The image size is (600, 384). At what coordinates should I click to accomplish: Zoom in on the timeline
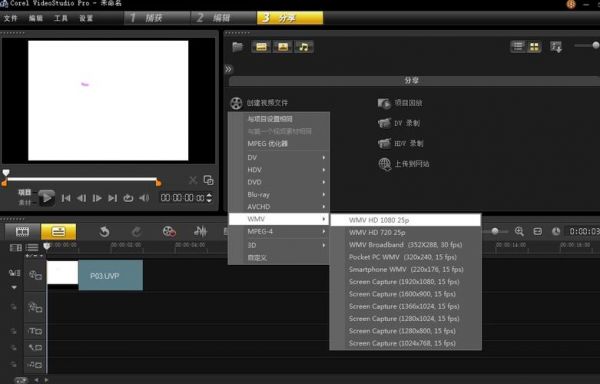(x=519, y=231)
